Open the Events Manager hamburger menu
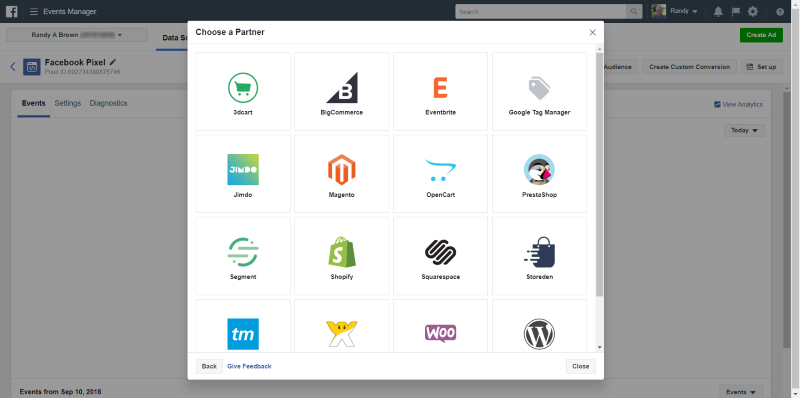The image size is (800, 398). (x=34, y=11)
